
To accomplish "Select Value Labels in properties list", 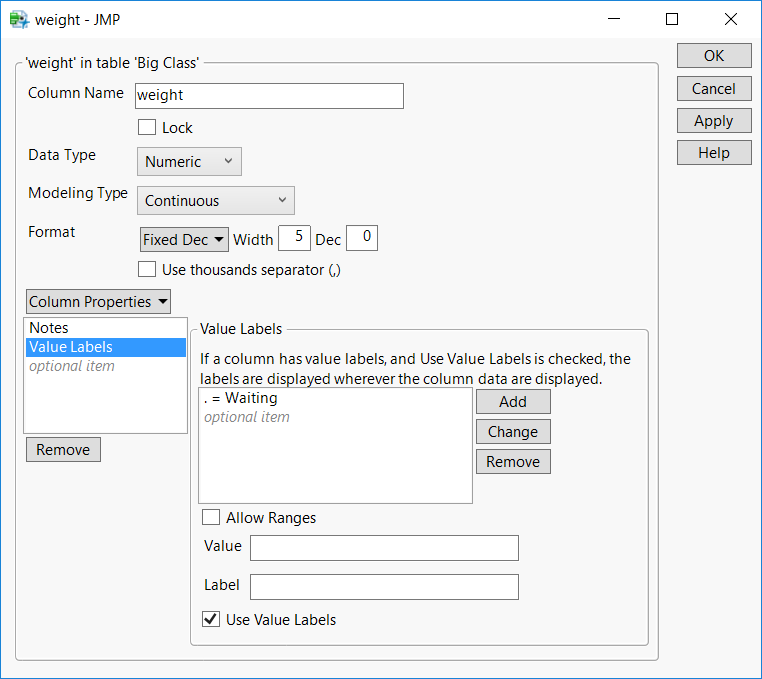I will [x=71, y=347].
